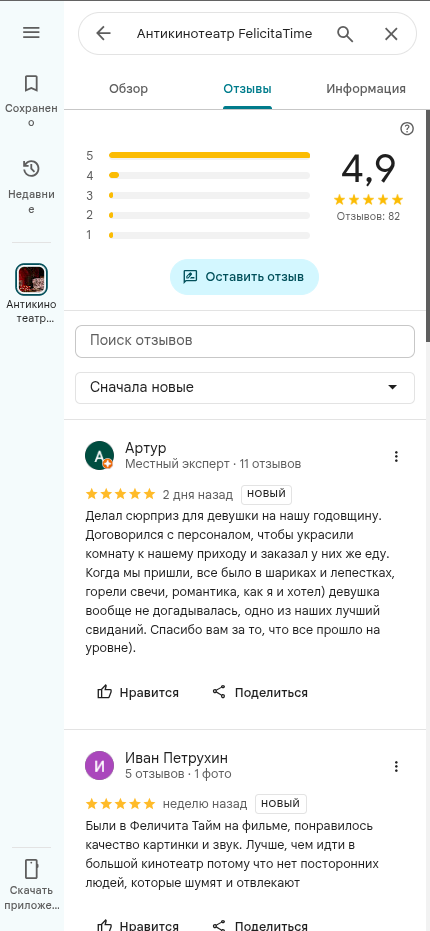Filter reviews by the 3-star bar
The image size is (430, 931).
pos(209,195)
